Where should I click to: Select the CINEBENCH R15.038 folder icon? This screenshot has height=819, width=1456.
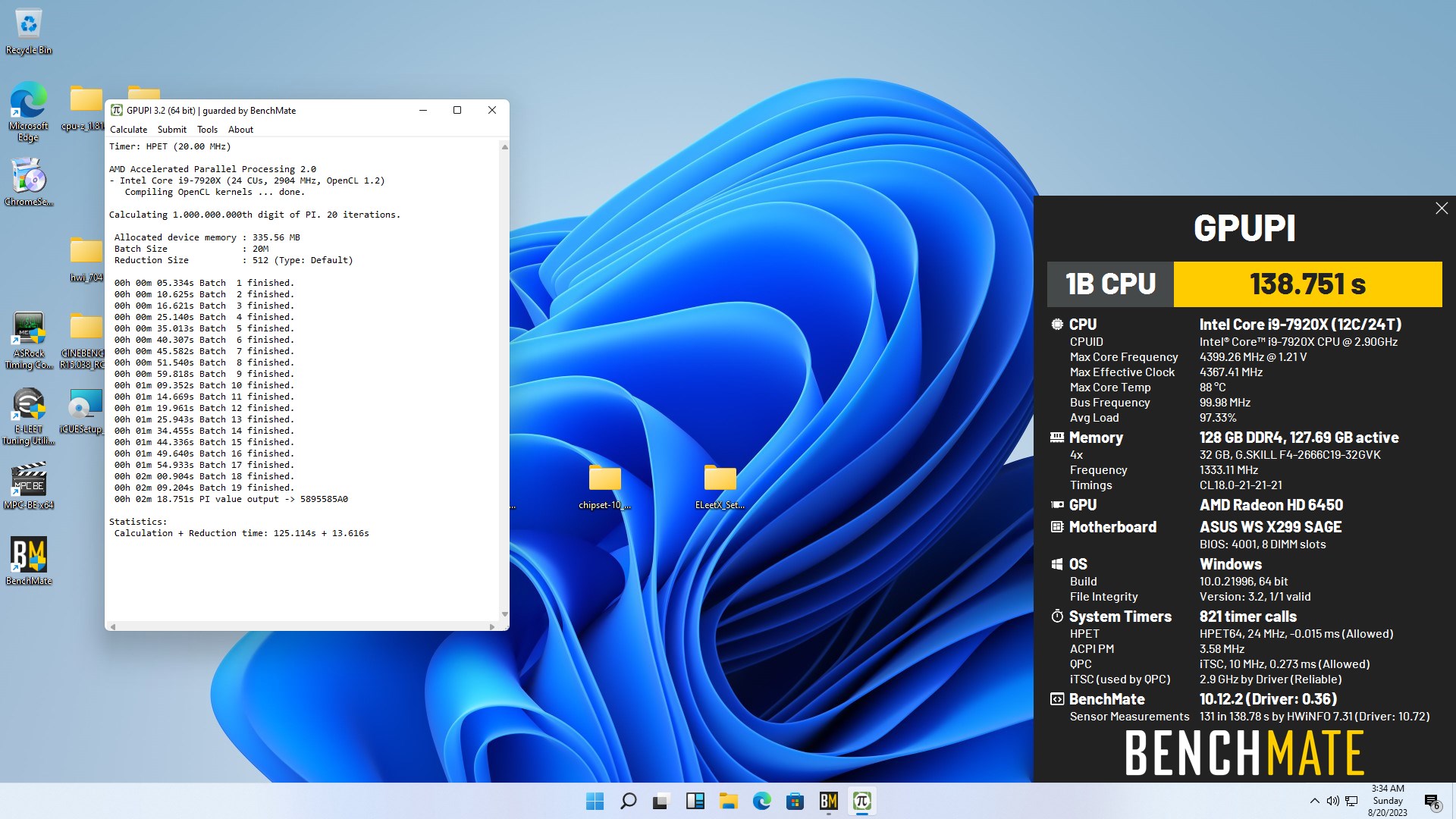(x=83, y=340)
